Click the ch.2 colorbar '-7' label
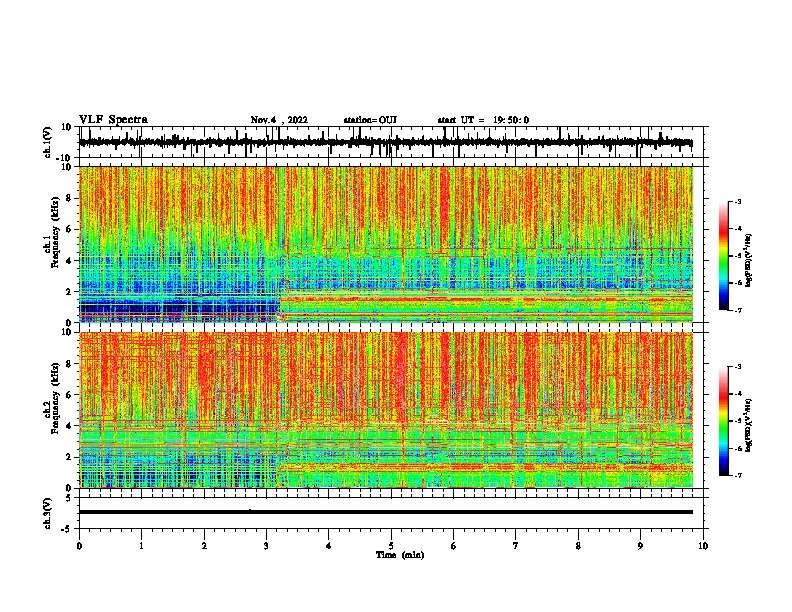 pyautogui.click(x=737, y=475)
